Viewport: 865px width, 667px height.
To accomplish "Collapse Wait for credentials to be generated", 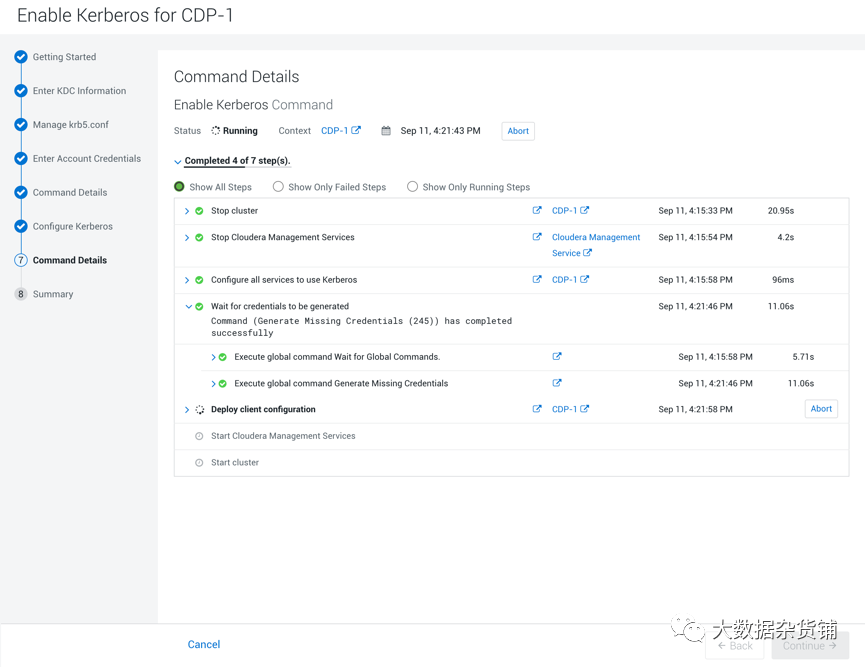I will point(188,307).
